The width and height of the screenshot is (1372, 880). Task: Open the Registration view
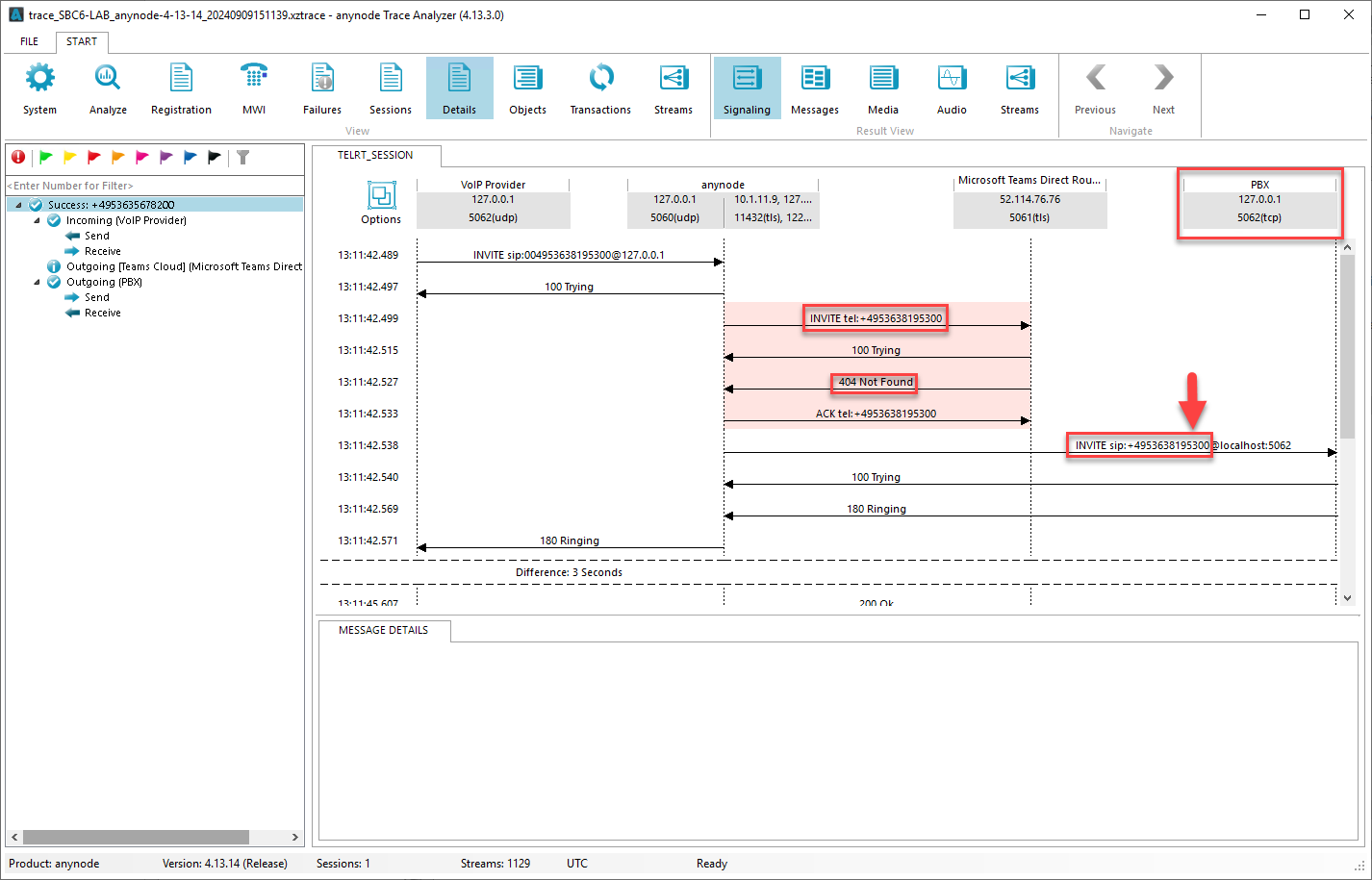[x=181, y=88]
